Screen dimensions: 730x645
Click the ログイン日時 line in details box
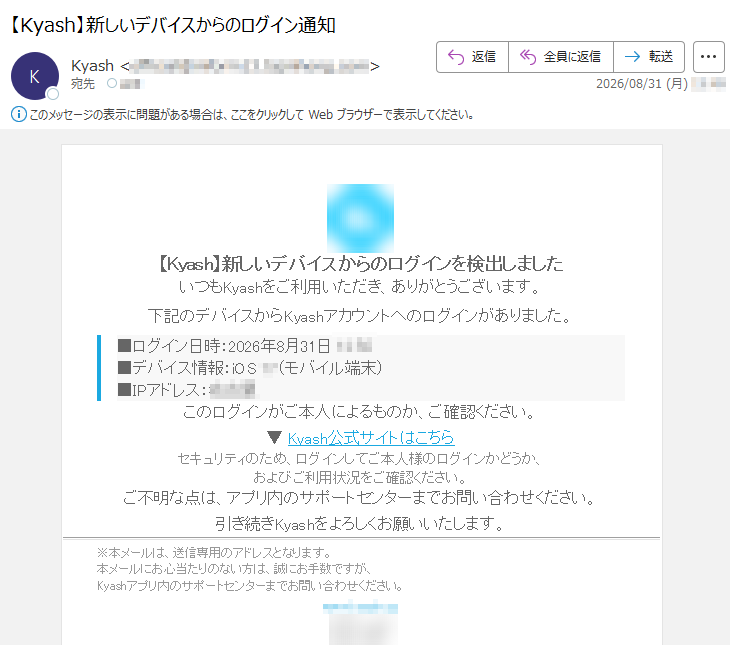(x=245, y=346)
